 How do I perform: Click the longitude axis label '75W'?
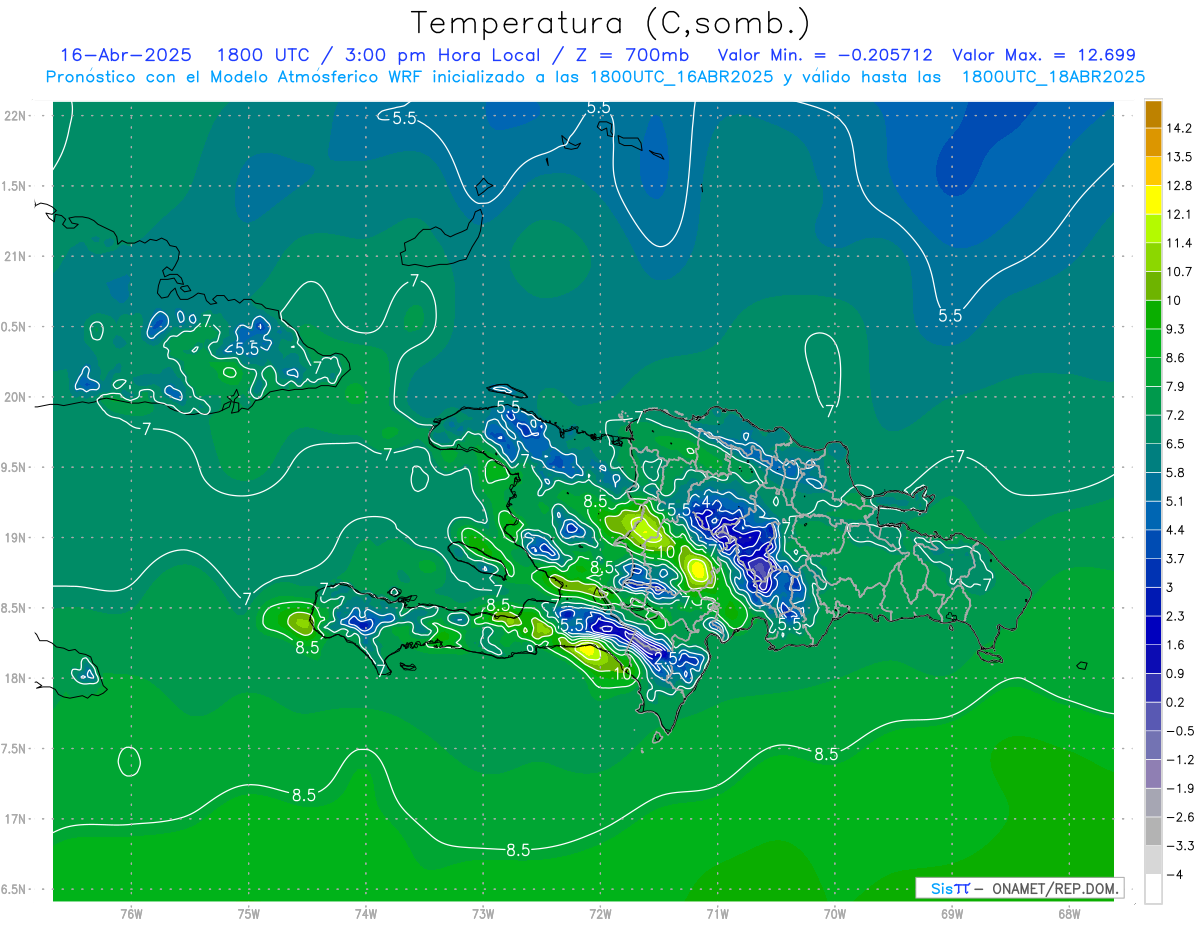(249, 914)
